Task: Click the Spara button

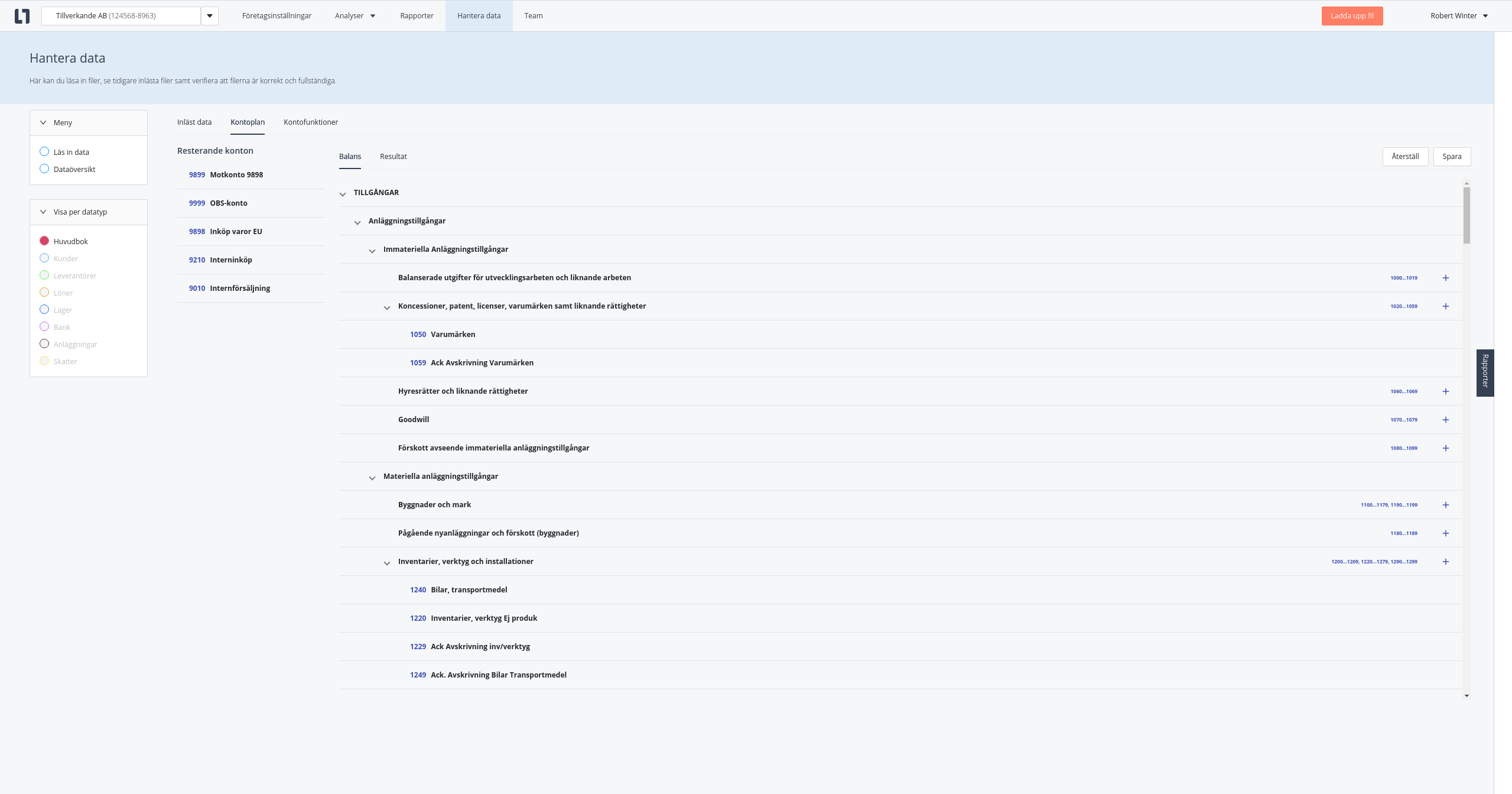Action: click(1451, 157)
